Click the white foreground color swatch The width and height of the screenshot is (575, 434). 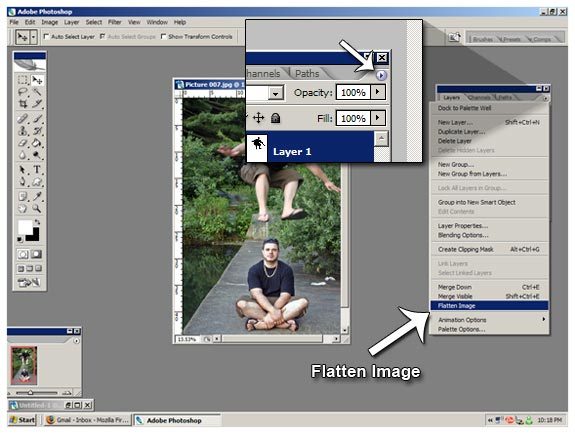coord(24,227)
